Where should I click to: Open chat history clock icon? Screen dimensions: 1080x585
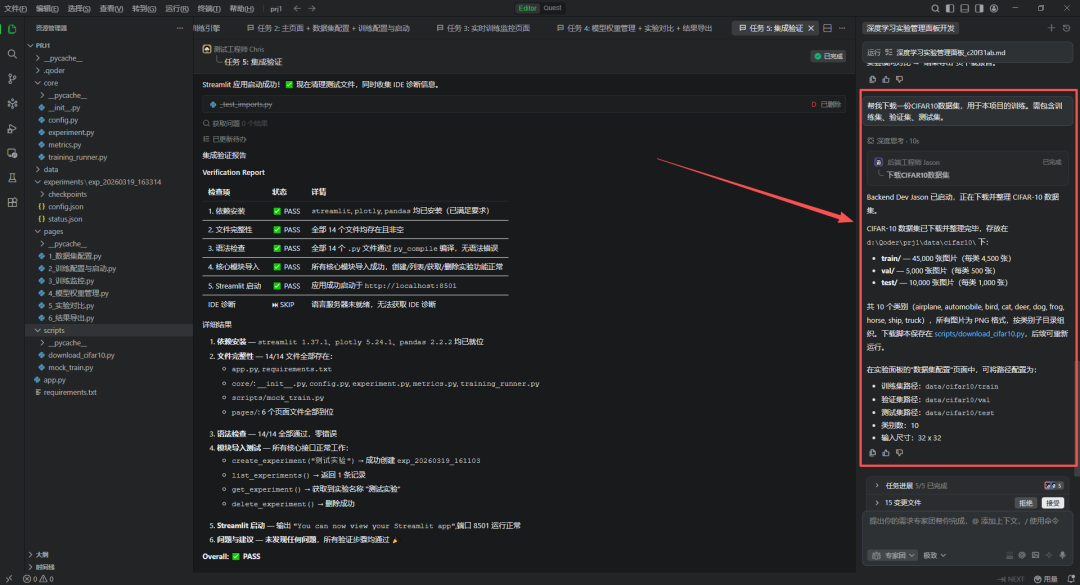coord(1067,28)
